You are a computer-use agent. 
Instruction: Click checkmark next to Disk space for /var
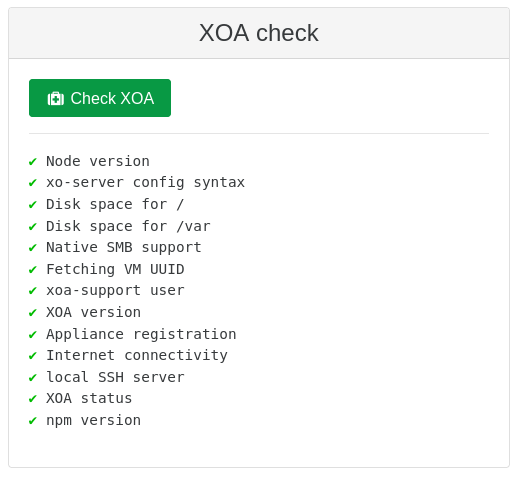33,226
